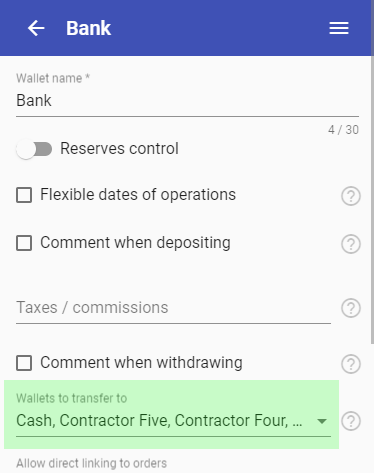This screenshot has width=374, height=473.
Task: Click the Comment when withdrawing label
Action: [141, 363]
